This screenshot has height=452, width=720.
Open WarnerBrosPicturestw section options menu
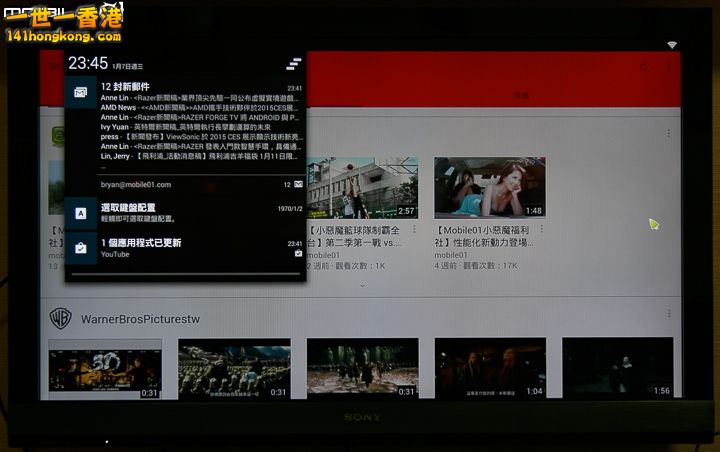[x=667, y=314]
